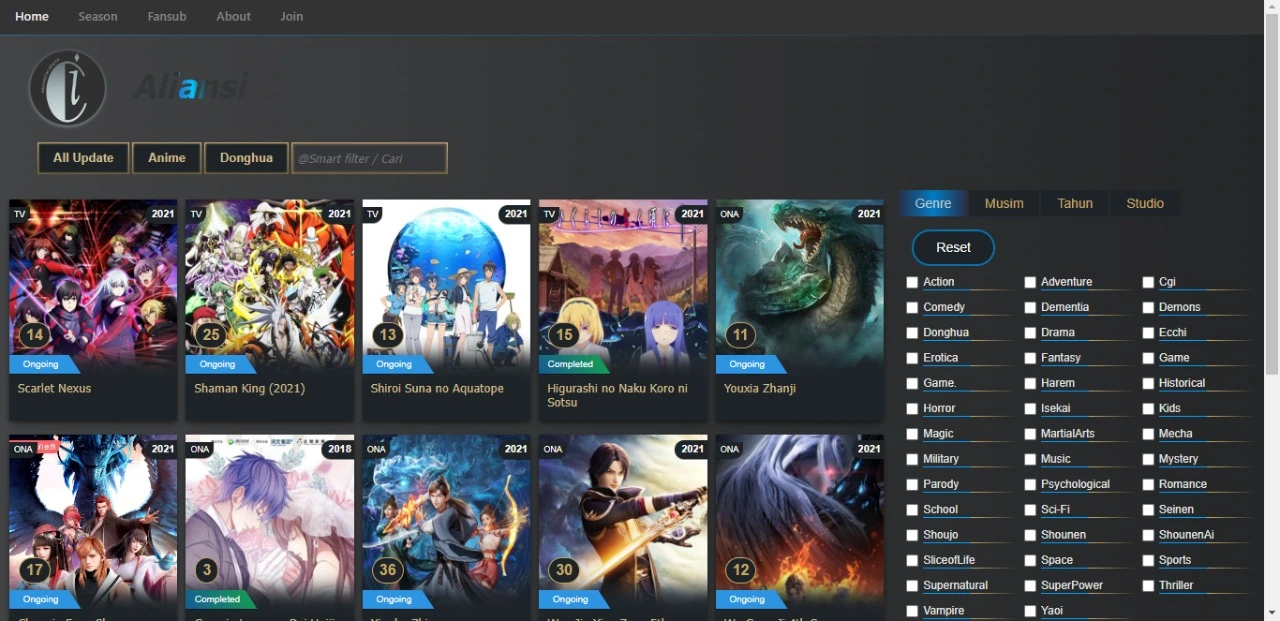Open the Season page from the navbar
Viewport: 1280px width, 621px height.
pyautogui.click(x=97, y=16)
